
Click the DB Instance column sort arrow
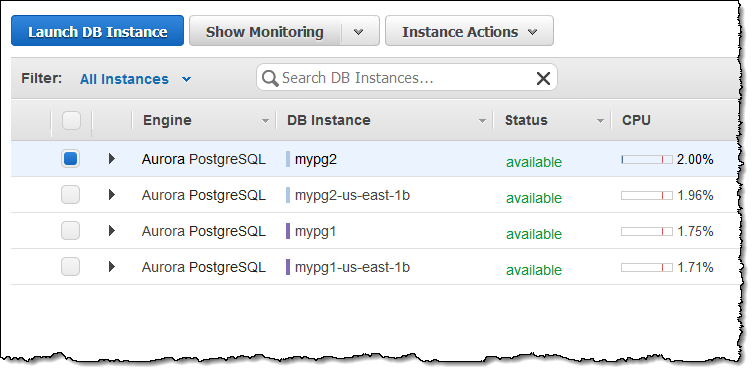(x=482, y=122)
